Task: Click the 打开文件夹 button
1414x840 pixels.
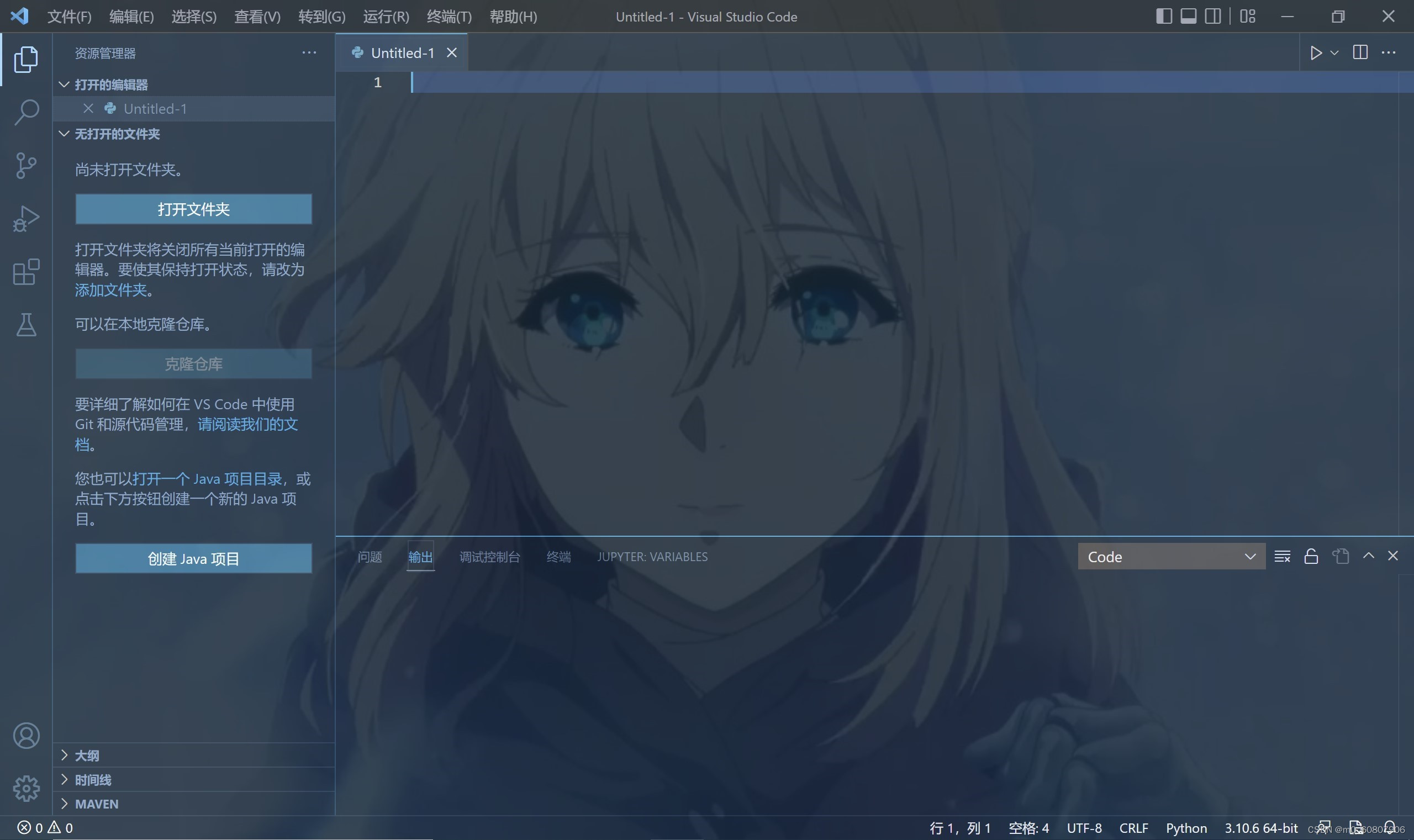Action: pyautogui.click(x=193, y=209)
